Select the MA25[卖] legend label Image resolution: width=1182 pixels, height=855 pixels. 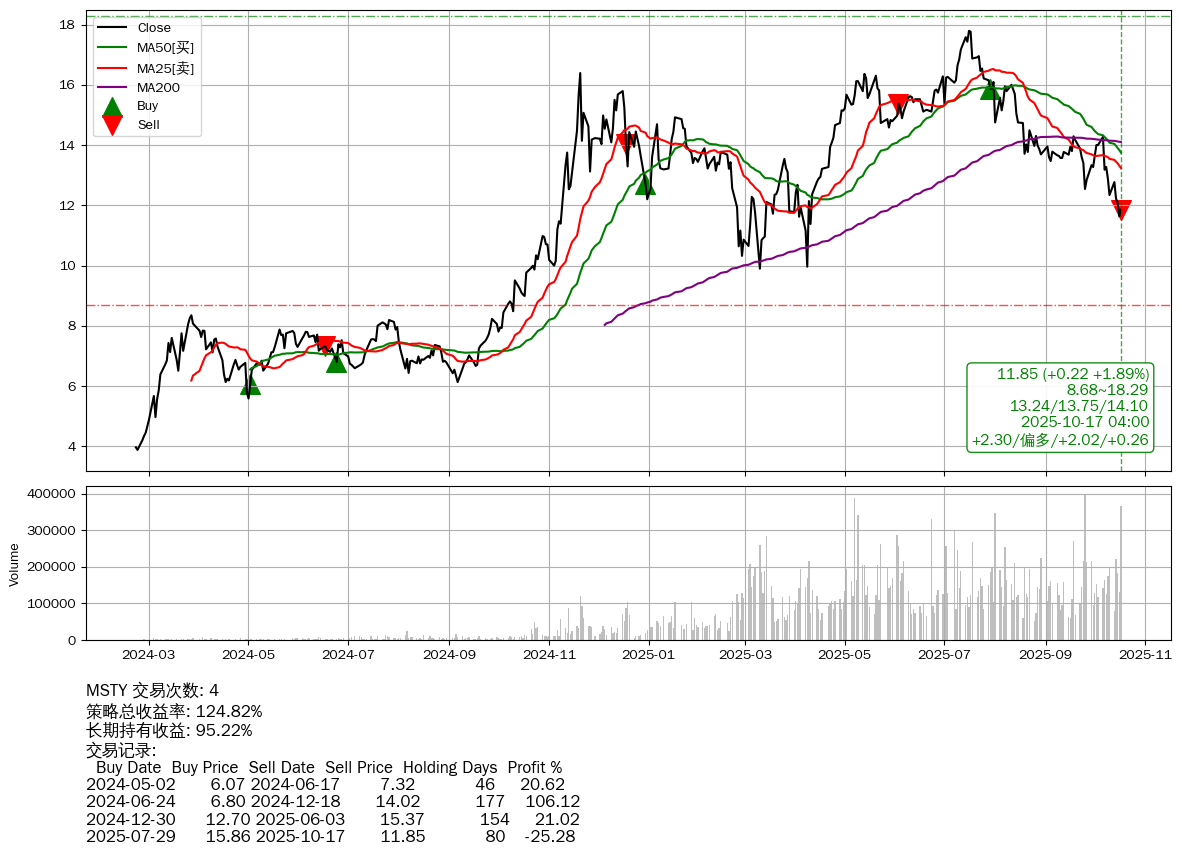point(165,68)
